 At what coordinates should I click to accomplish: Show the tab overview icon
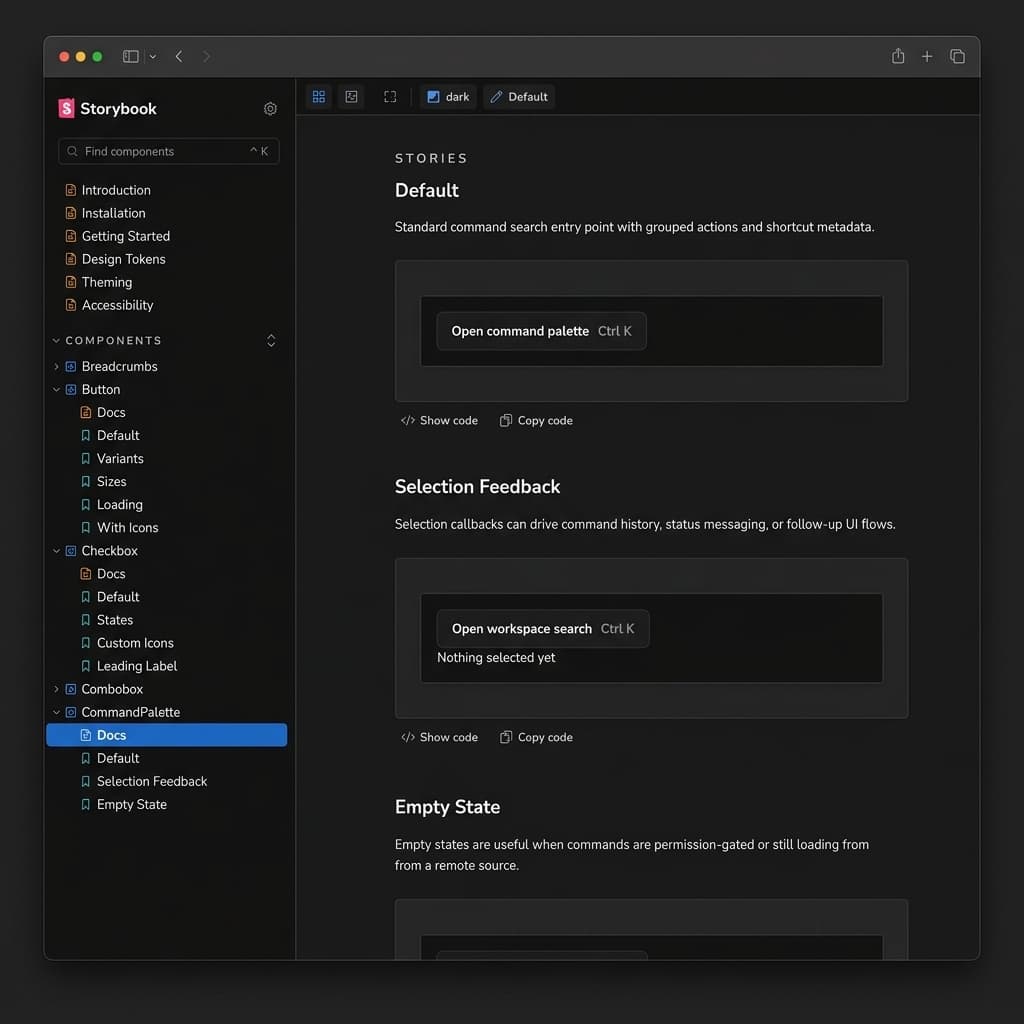[957, 57]
